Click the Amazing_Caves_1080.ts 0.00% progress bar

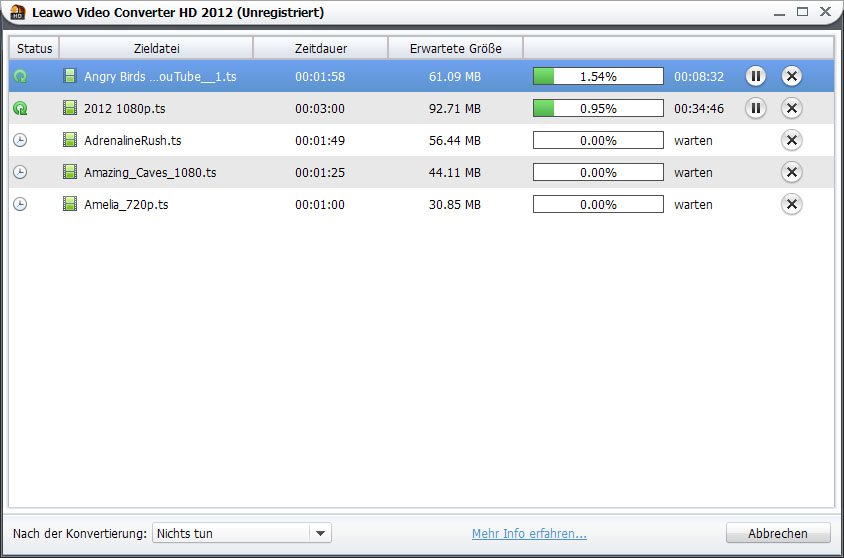(598, 172)
